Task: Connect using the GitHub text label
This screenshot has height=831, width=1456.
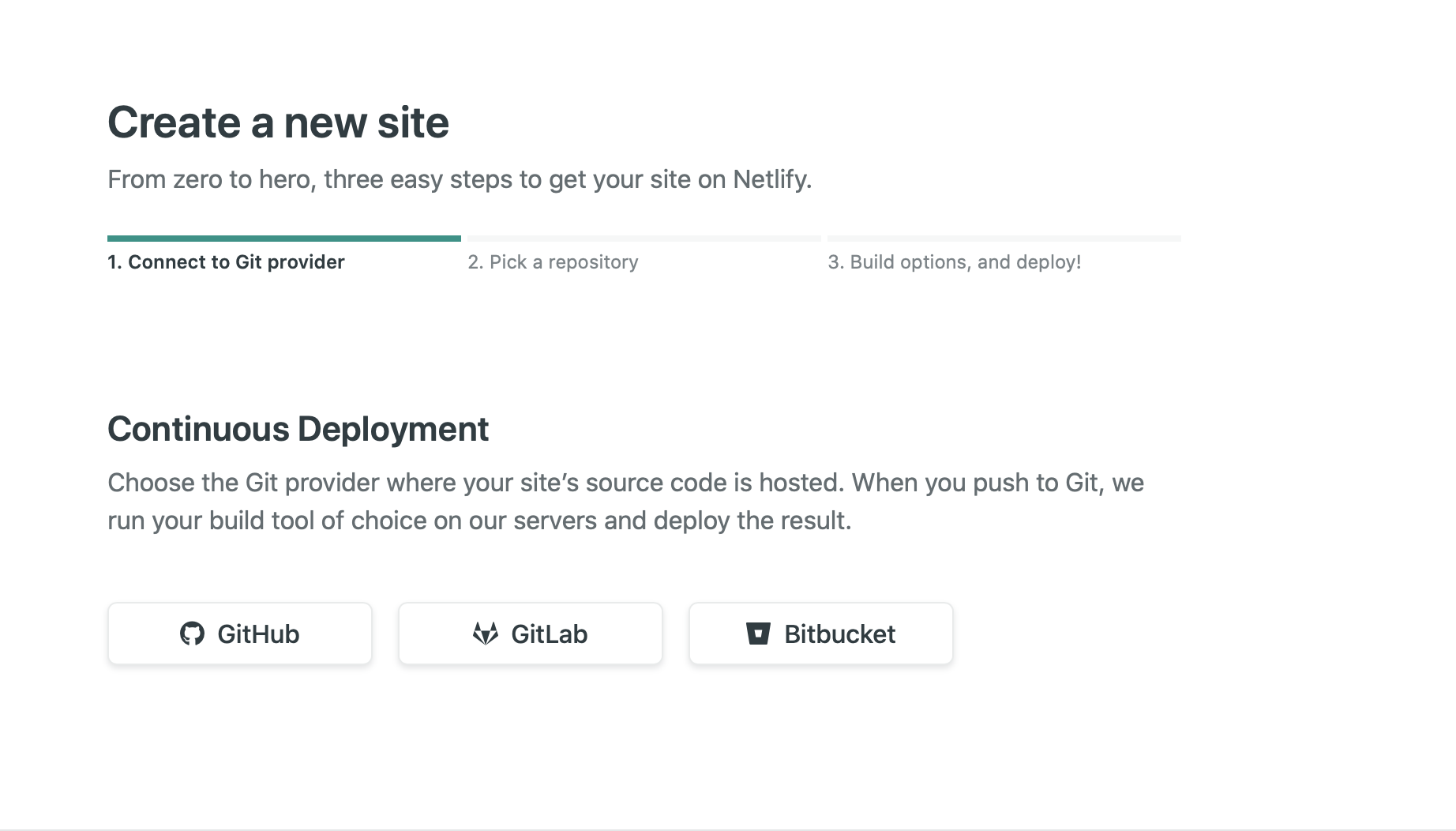Action: click(258, 634)
